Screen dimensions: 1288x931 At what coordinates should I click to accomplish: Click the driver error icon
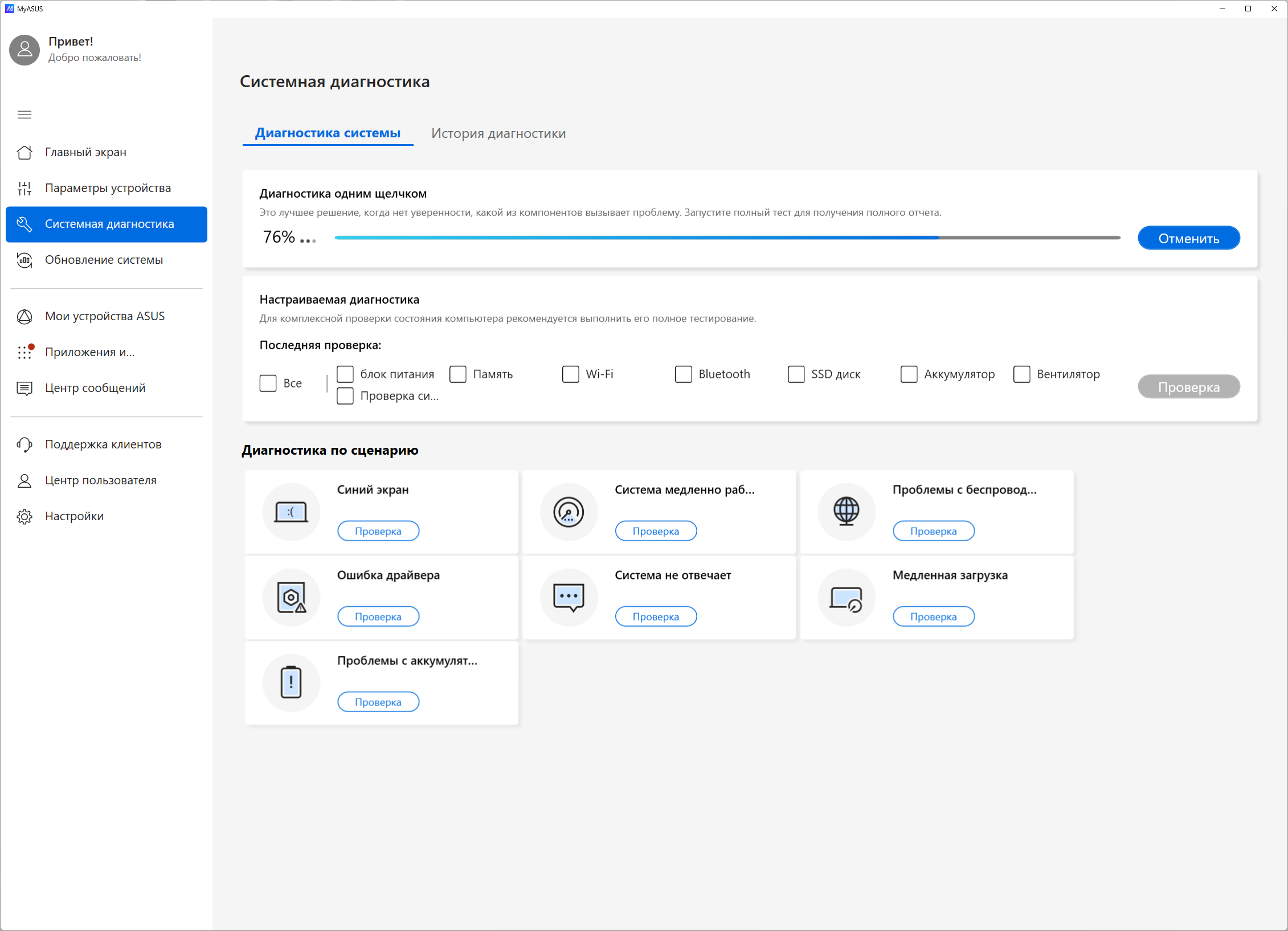pyautogui.click(x=291, y=597)
